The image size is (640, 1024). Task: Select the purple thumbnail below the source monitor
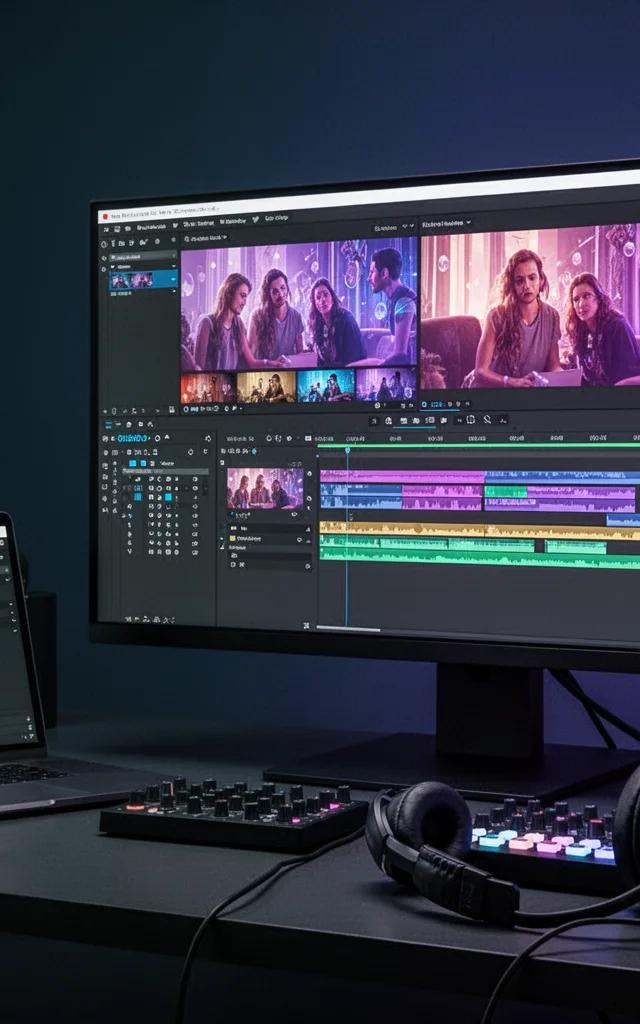386,384
